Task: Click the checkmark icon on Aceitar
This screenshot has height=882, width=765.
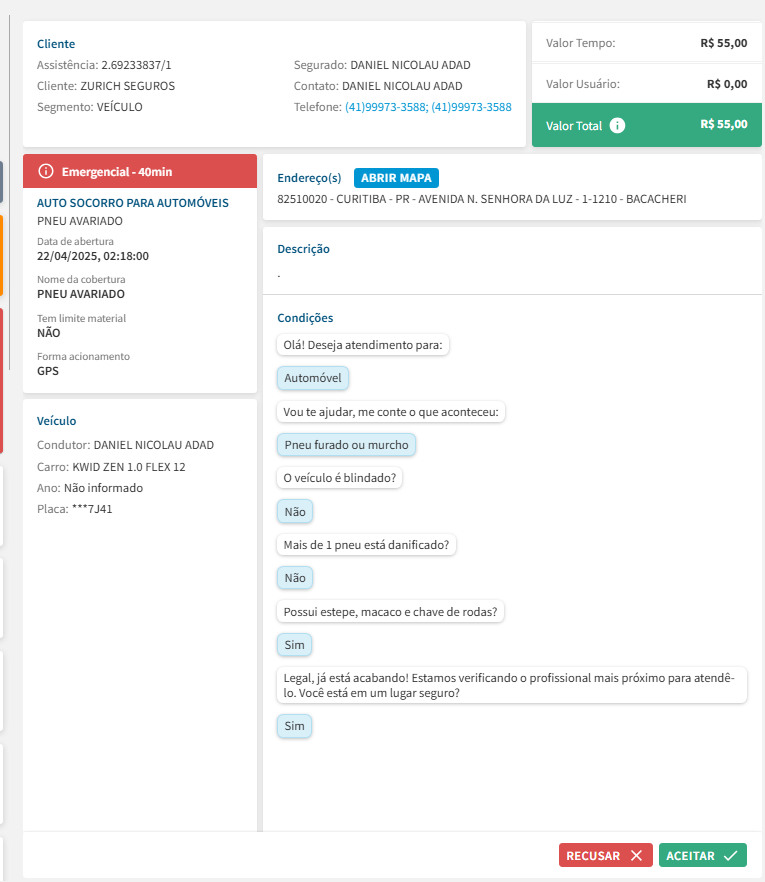Action: [x=730, y=856]
